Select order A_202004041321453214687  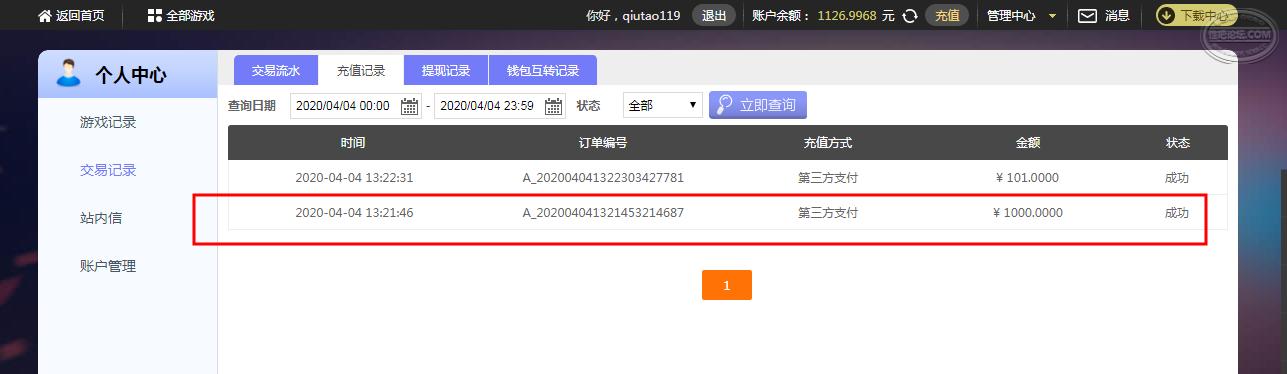click(x=603, y=213)
